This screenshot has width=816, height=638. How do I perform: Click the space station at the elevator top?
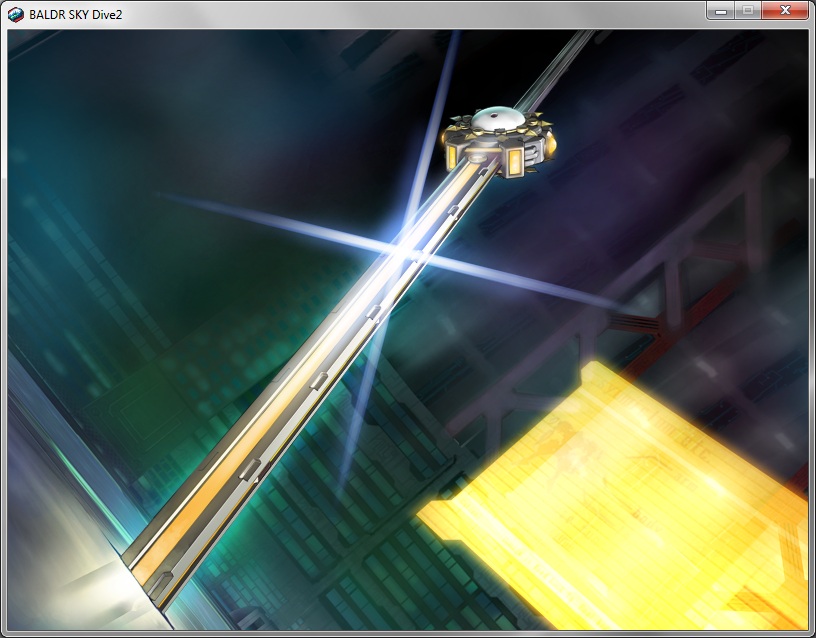pos(500,141)
